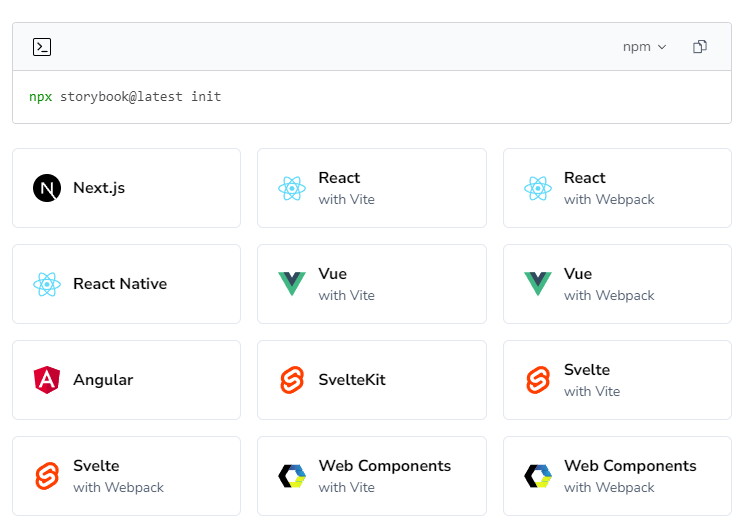
Task: Choose the Next.js framework card
Action: point(126,188)
